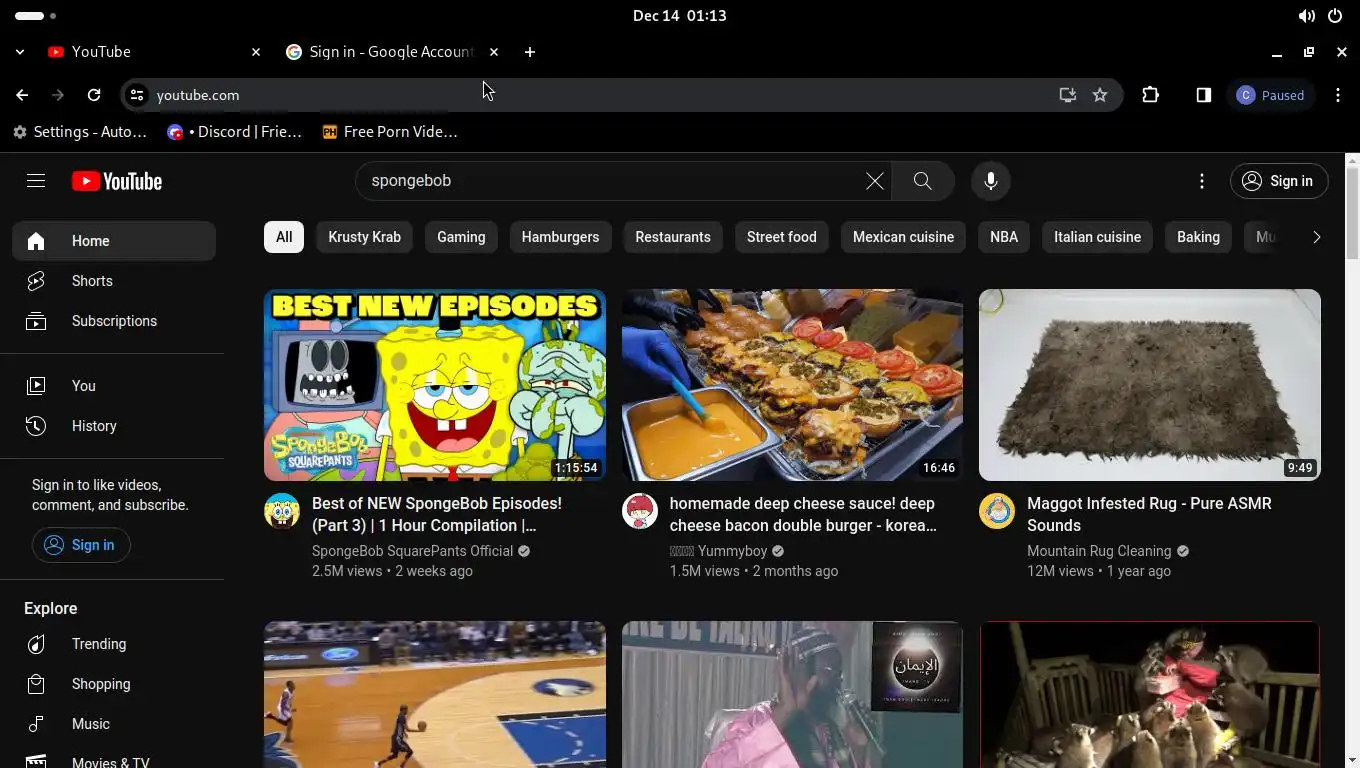Screen dimensions: 1360x768
Task: Open Subscriptions in the sidebar
Action: [114, 321]
